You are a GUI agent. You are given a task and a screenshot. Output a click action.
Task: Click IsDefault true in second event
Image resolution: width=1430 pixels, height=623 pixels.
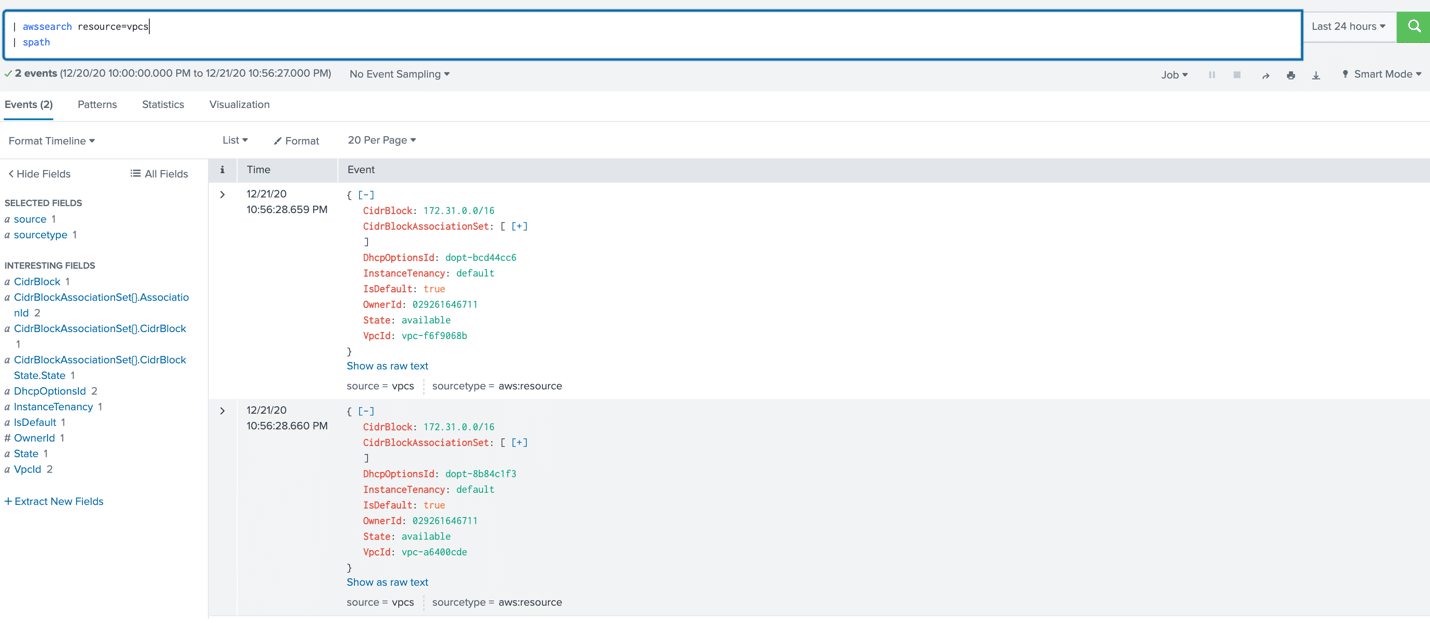click(434, 505)
